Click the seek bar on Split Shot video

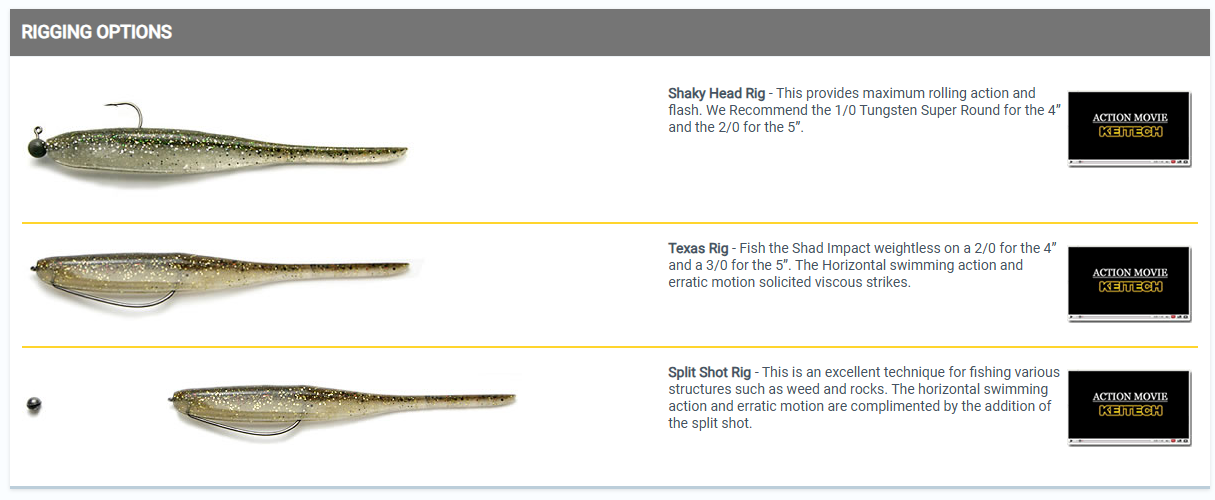click(x=1112, y=439)
